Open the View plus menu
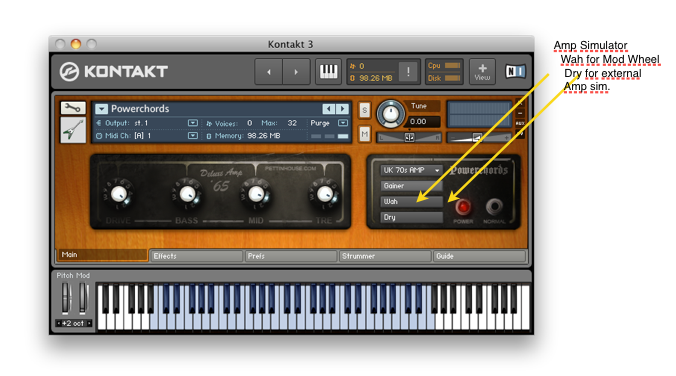 point(482,72)
